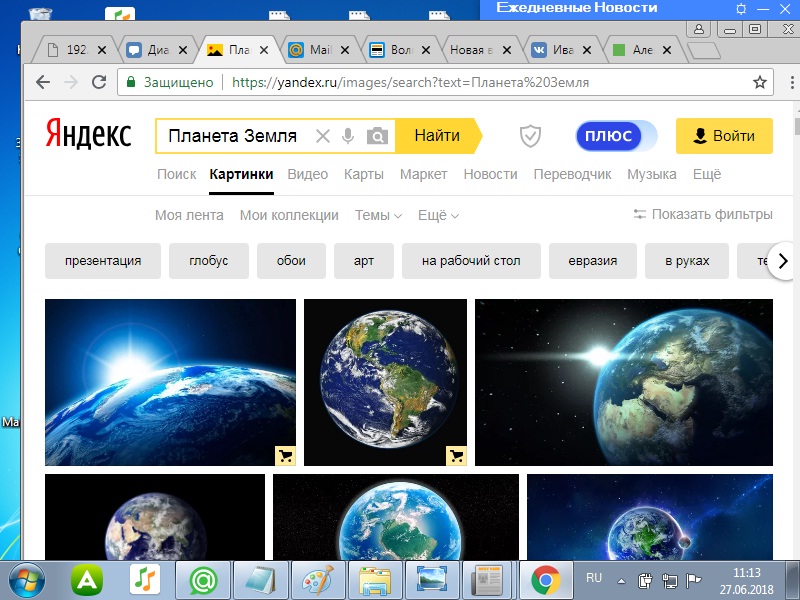Toggle the Яндекс Плюс switch

pos(616,136)
